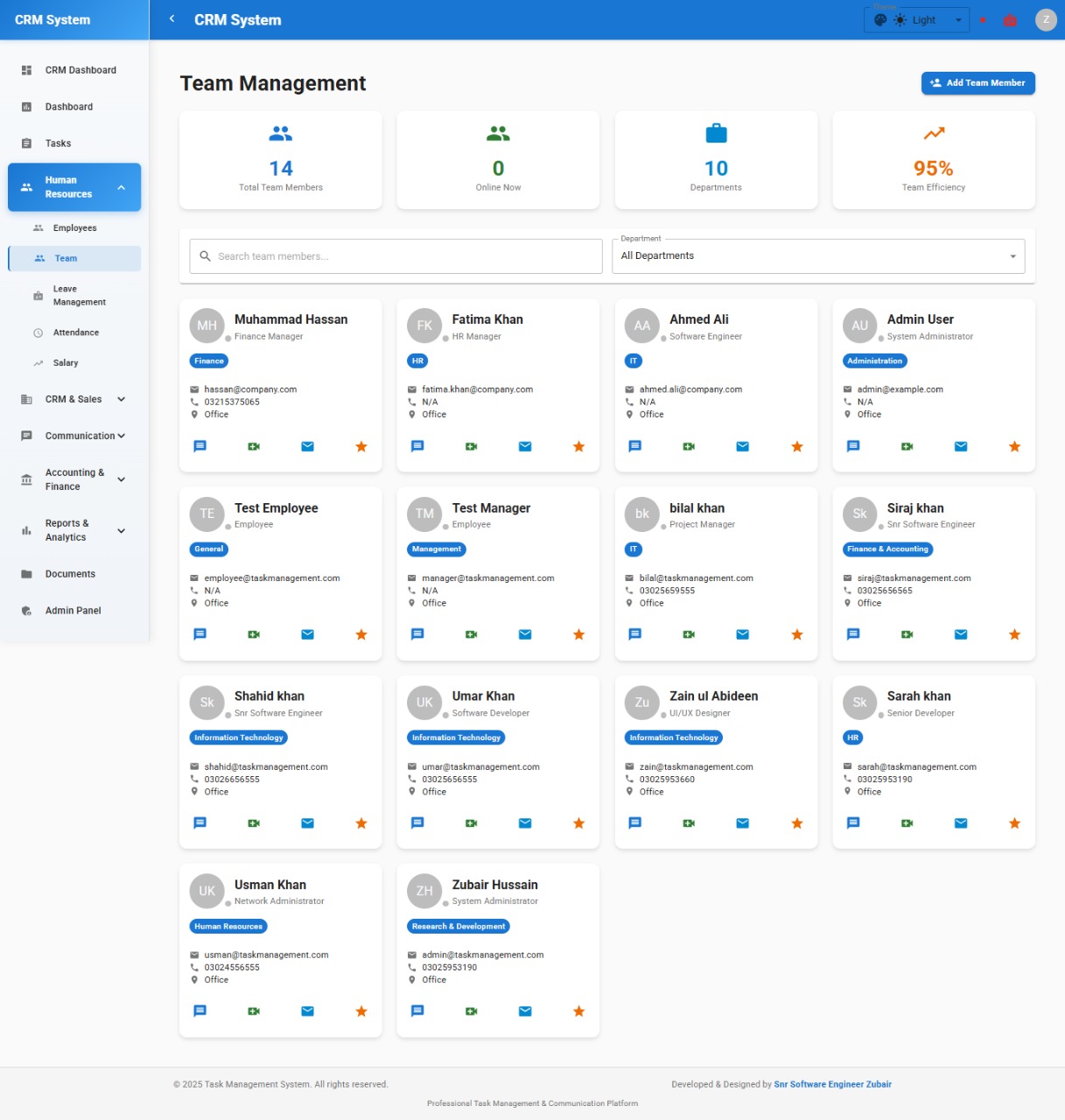The width and height of the screenshot is (1065, 1120).
Task: Open the All Departments filter dropdown
Action: coord(818,255)
